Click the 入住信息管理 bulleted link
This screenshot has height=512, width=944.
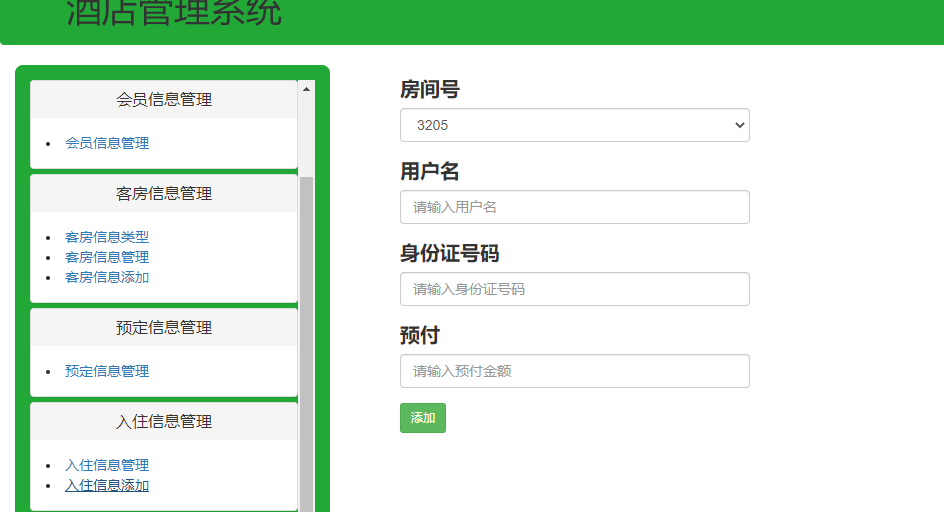point(107,465)
